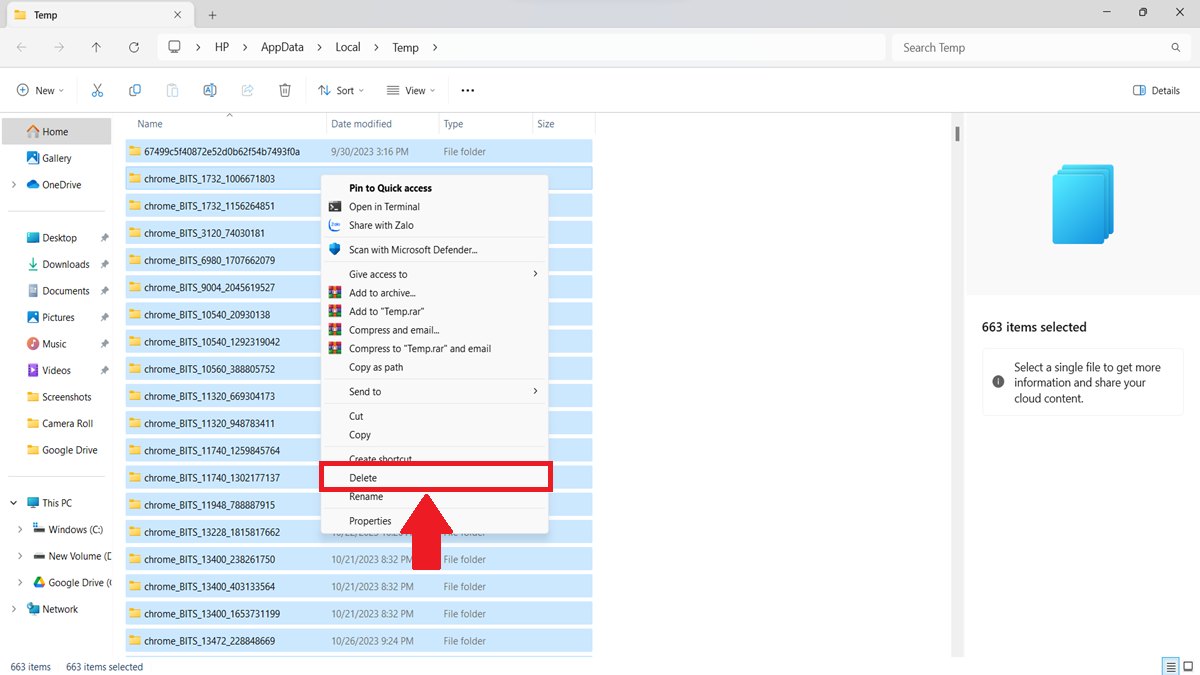Select Copy as path menu entry
The height and width of the screenshot is (675, 1200).
pos(376,367)
